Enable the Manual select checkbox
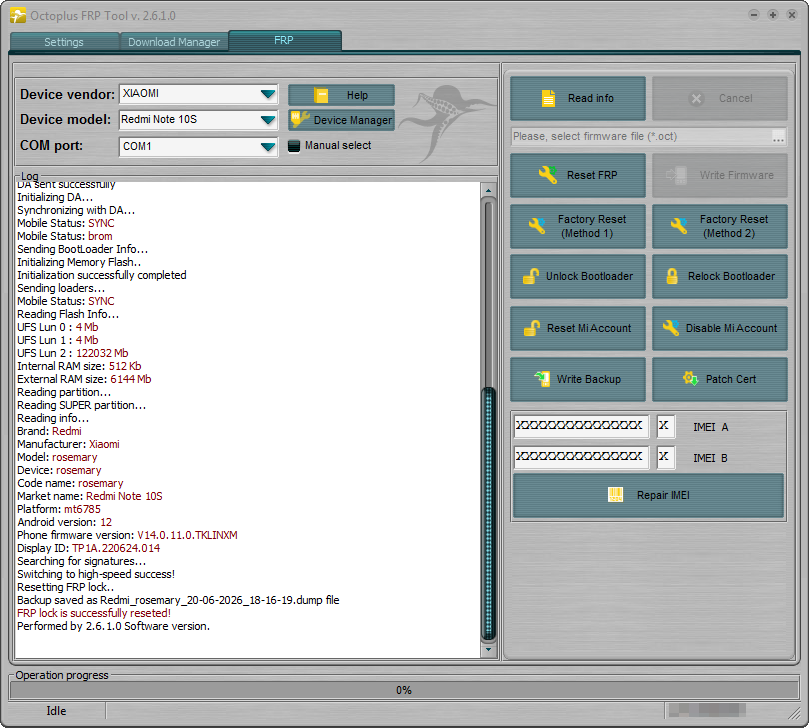 (294, 146)
